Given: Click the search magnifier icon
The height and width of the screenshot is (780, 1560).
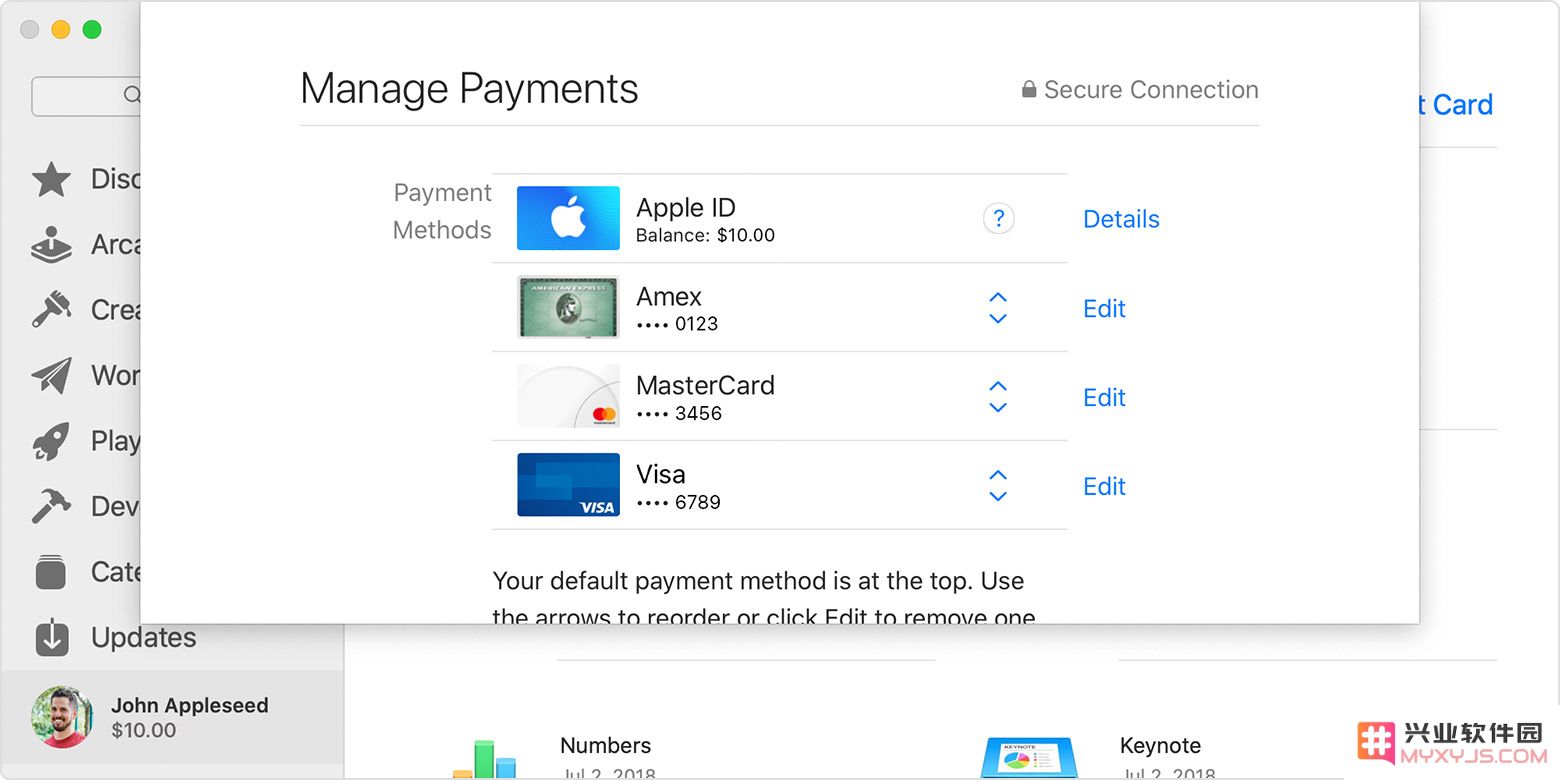Looking at the screenshot, I should point(132,95).
